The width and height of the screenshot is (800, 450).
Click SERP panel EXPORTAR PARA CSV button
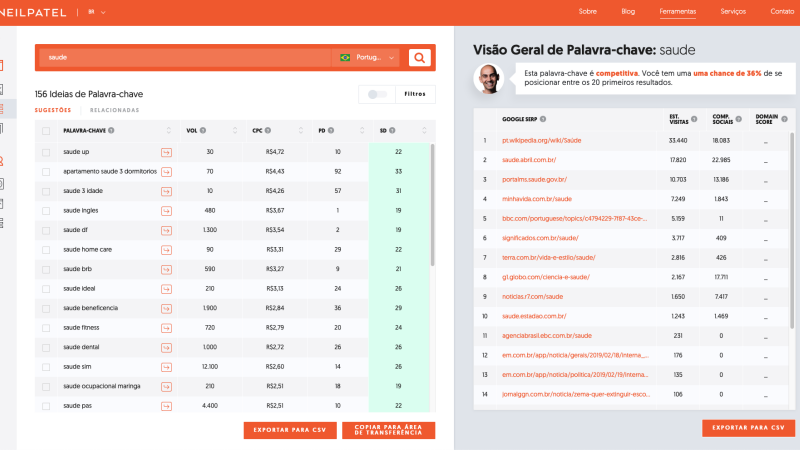click(x=748, y=428)
